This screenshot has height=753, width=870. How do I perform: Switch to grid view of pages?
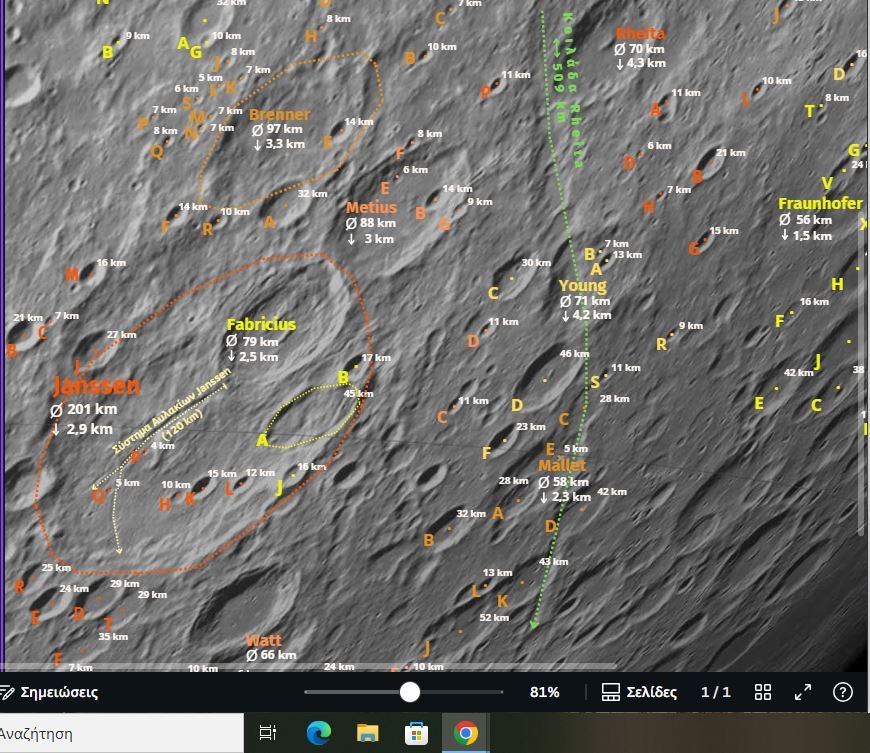763,692
